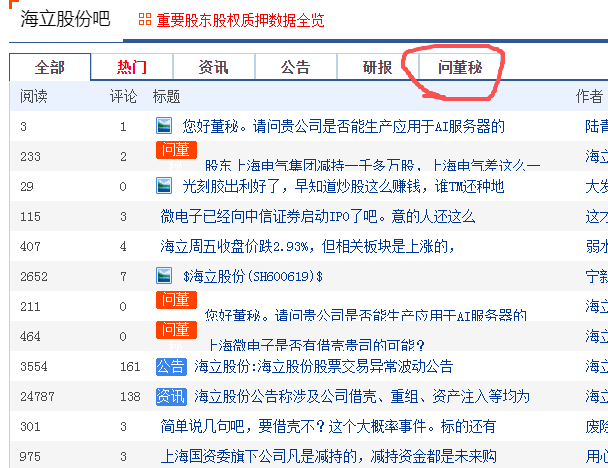The width and height of the screenshot is (608, 468).
Task: Click the grid icon before 重要股东股权质押数据全览
Action: 145,19
